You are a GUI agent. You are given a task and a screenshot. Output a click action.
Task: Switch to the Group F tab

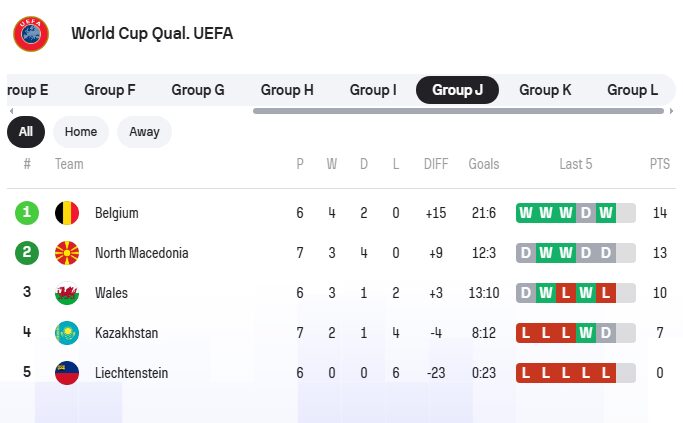coord(110,90)
